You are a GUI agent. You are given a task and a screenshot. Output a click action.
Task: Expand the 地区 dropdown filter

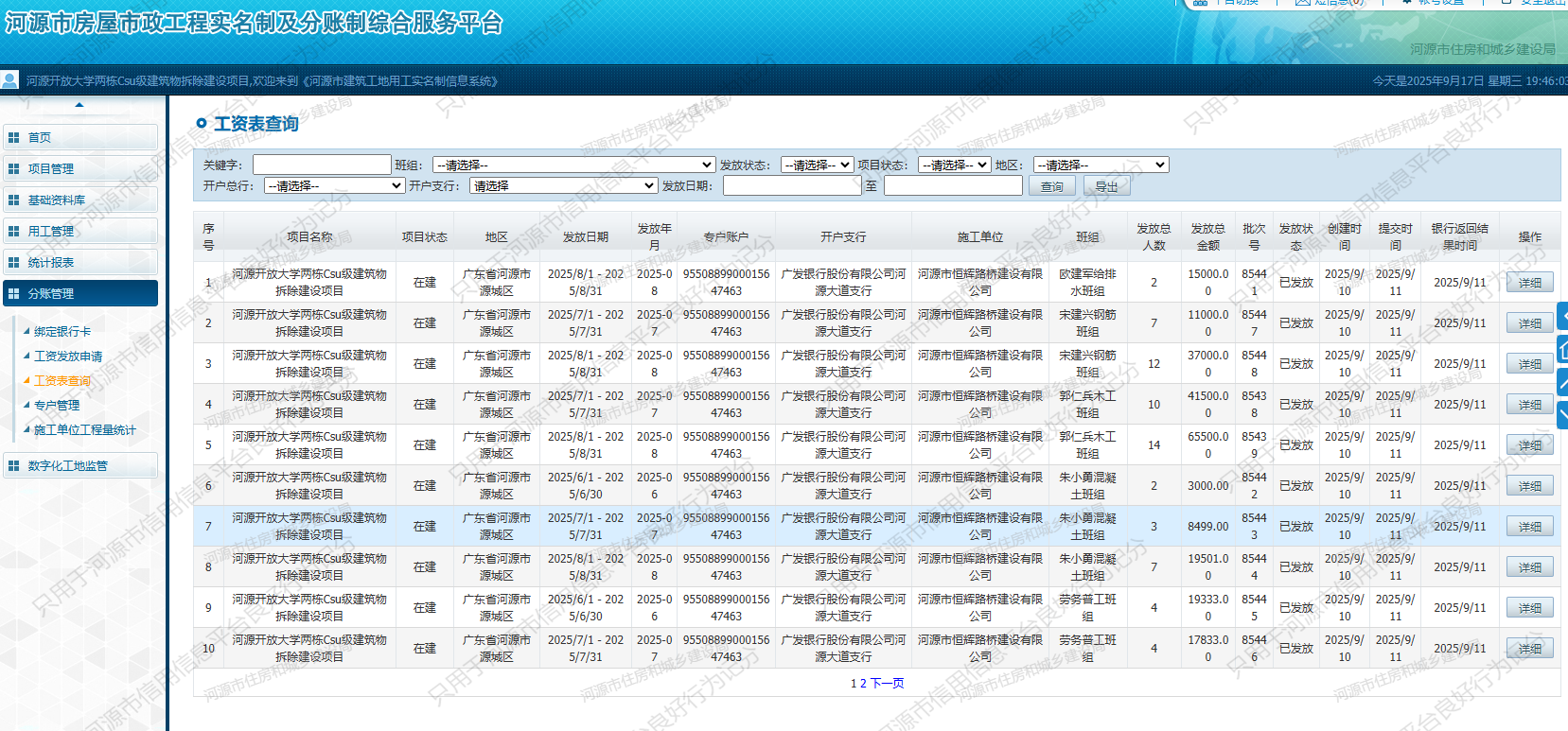pos(1101,165)
